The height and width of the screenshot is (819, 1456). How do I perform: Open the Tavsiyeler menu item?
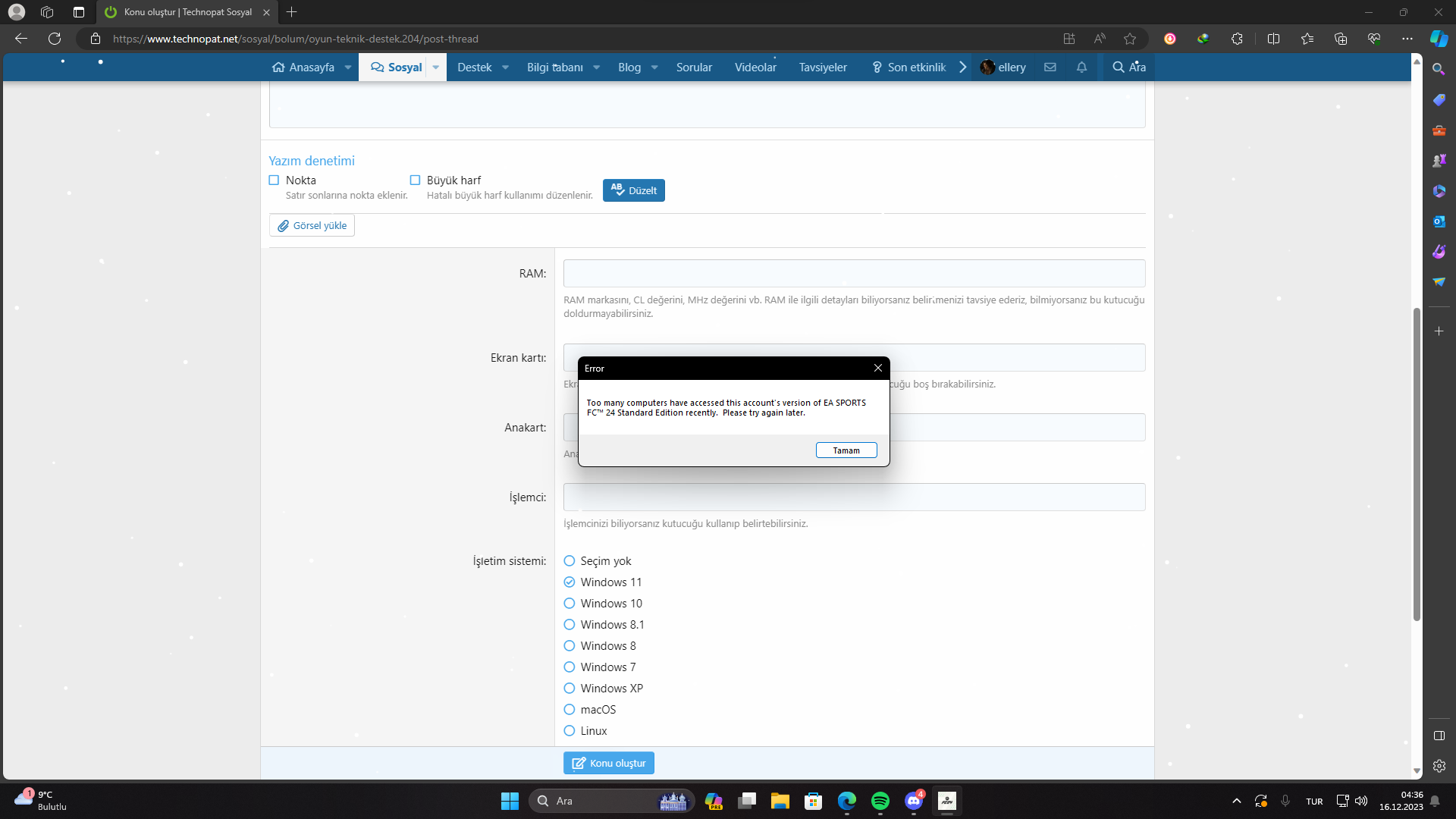pyautogui.click(x=823, y=67)
